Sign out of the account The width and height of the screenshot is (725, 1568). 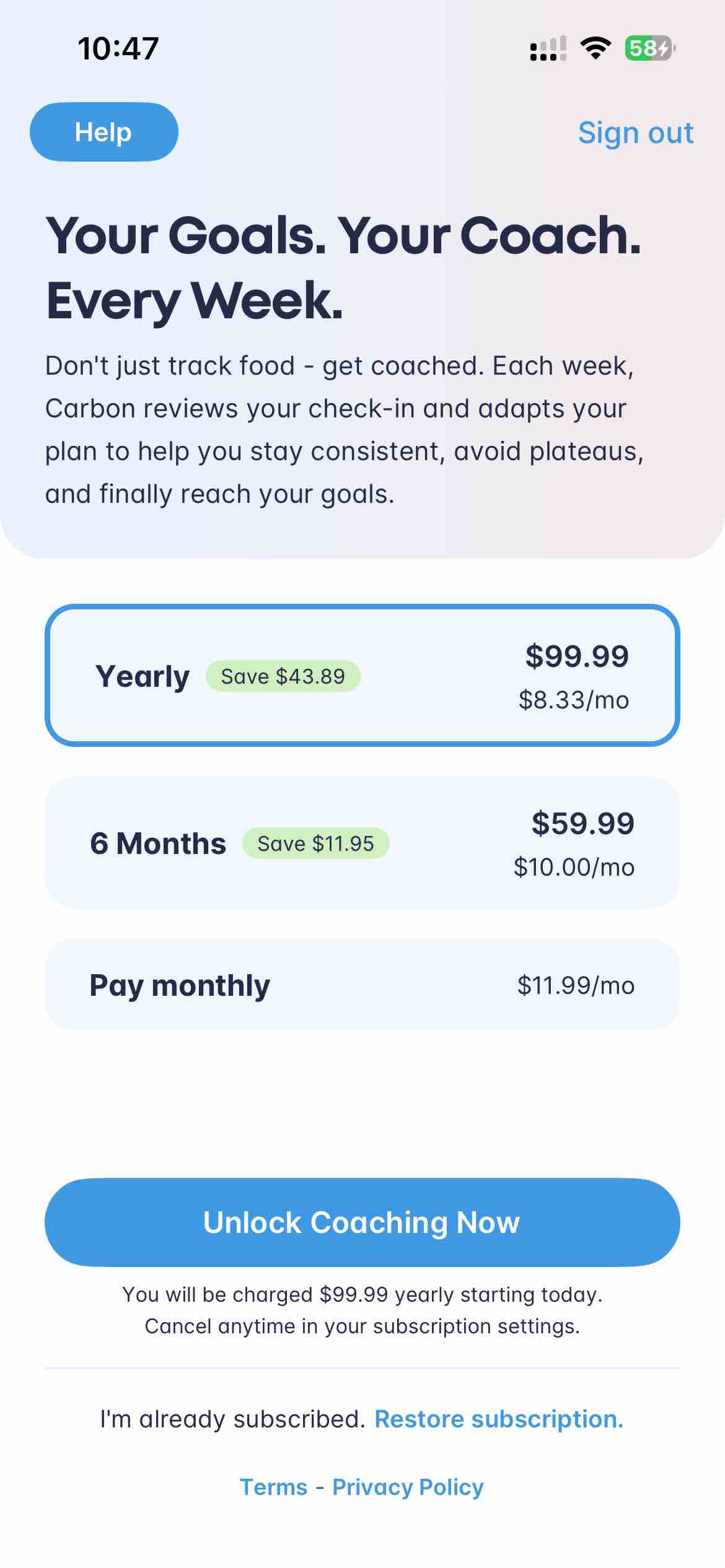(635, 133)
